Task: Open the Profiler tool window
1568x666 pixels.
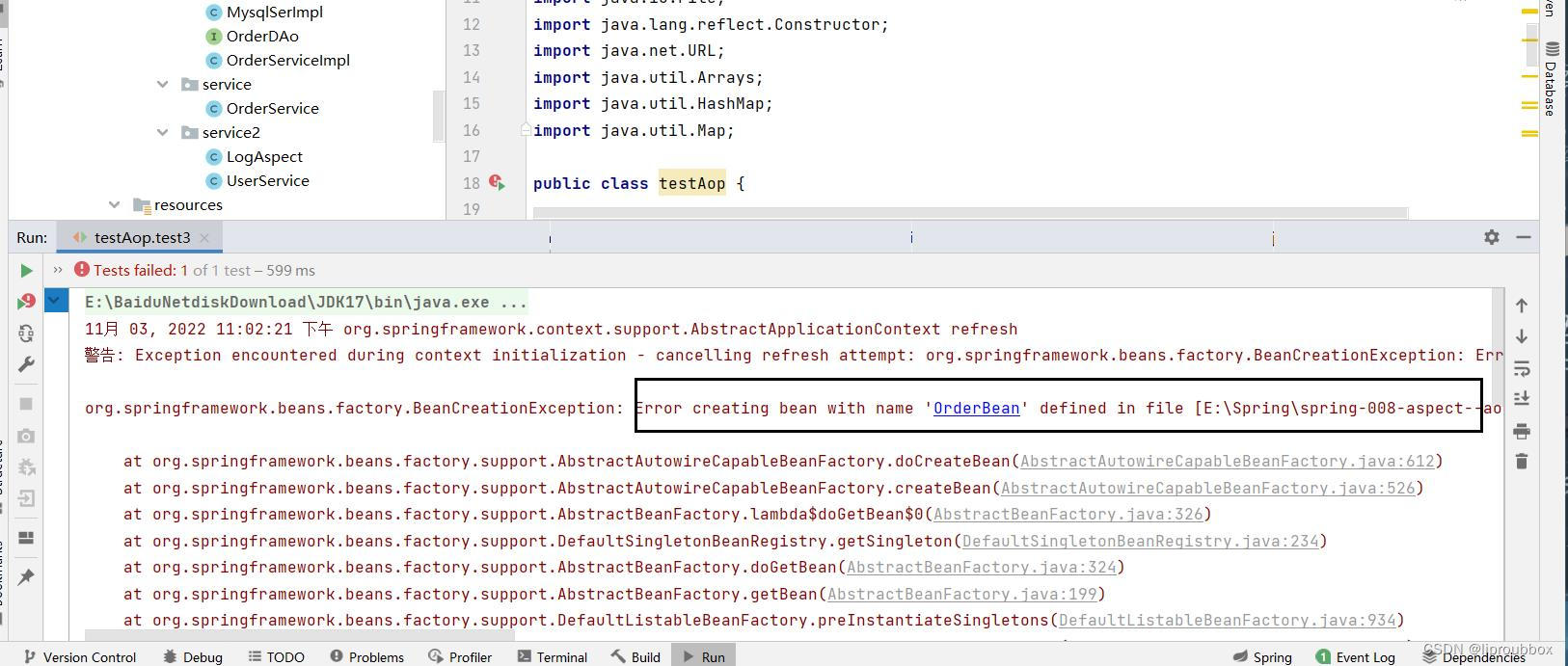Action: 460,656
